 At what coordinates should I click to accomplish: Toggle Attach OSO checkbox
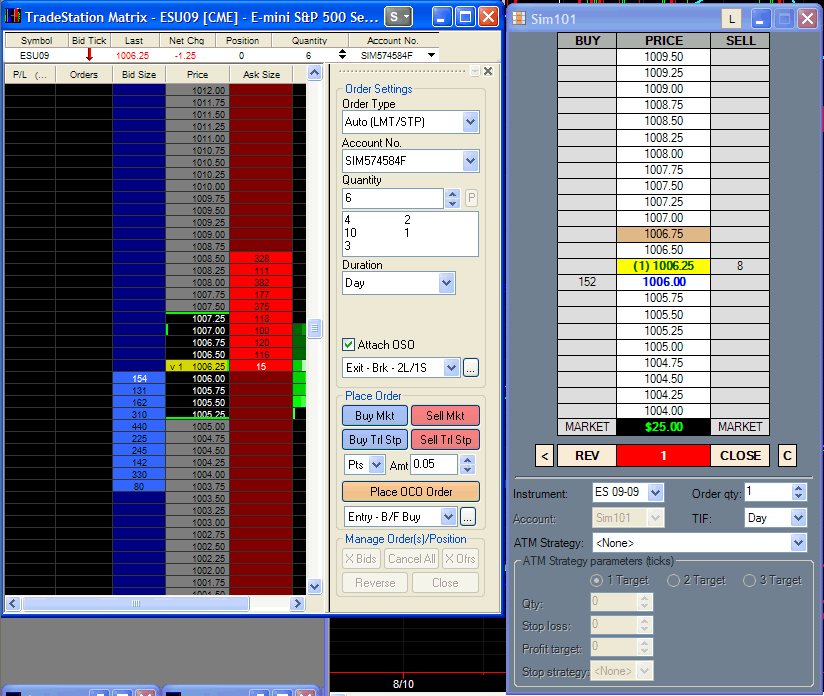point(348,345)
